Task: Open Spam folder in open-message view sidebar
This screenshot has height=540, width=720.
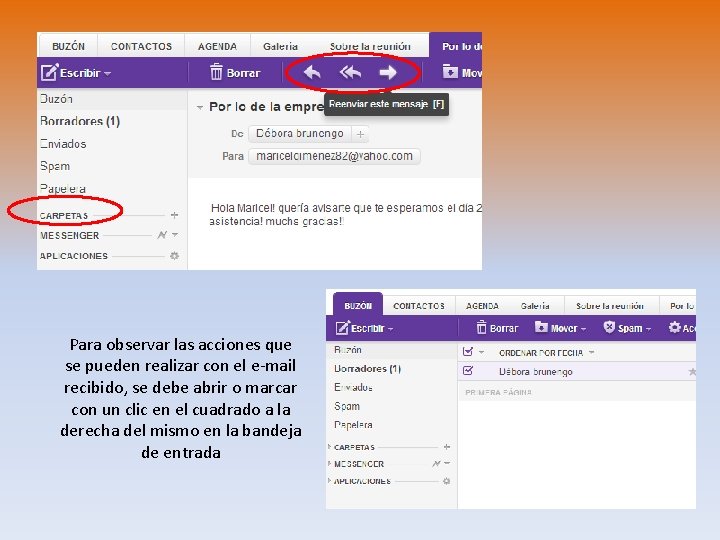Action: [55, 166]
